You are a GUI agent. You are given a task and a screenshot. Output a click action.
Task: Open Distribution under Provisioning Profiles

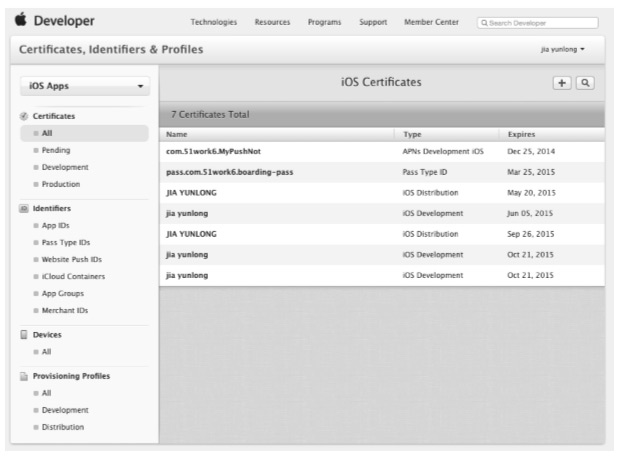(x=65, y=427)
